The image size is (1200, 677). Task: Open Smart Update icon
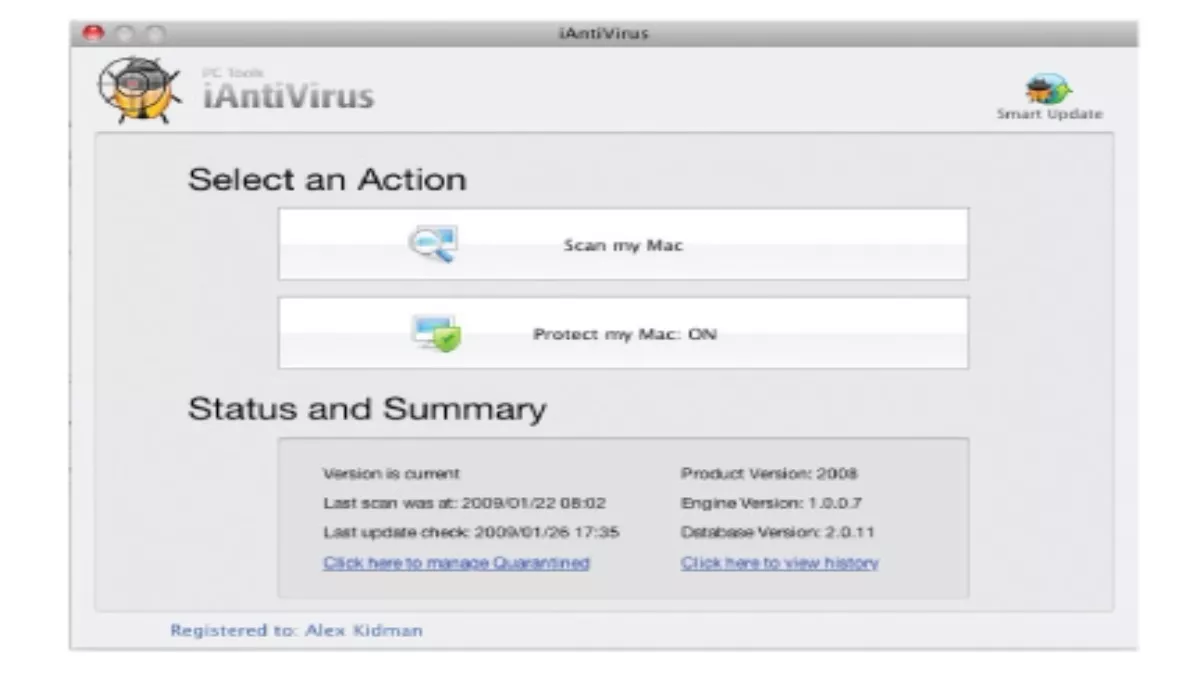point(1049,88)
